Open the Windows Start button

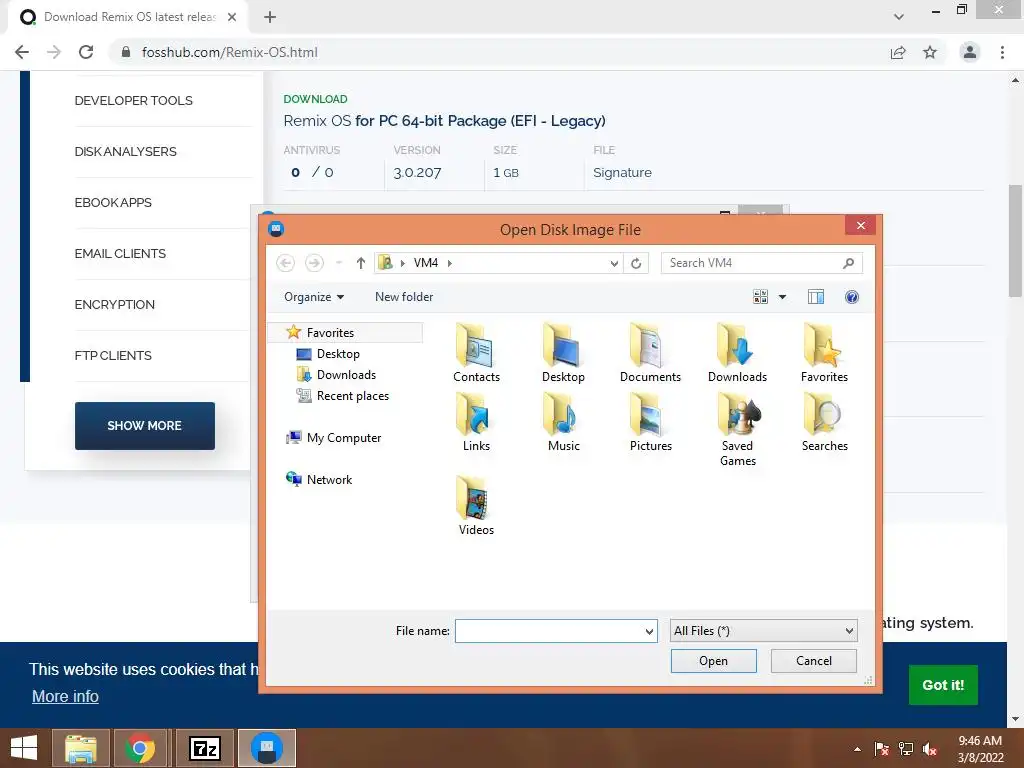click(24, 748)
